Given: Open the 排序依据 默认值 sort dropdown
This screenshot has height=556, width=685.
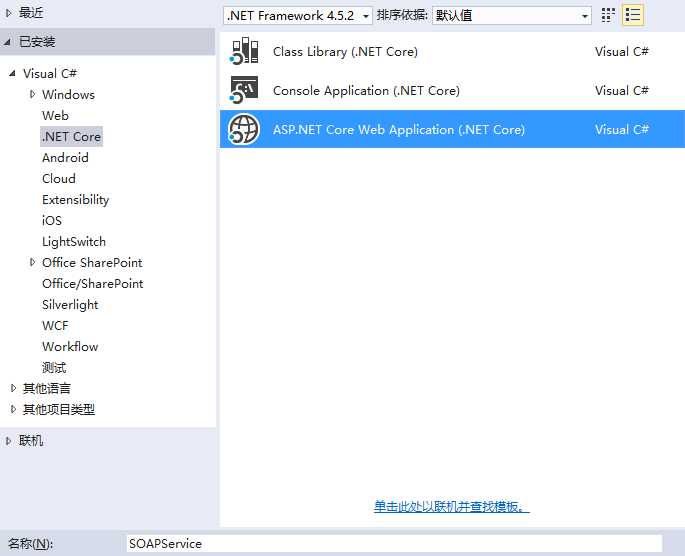Looking at the screenshot, I should [x=512, y=16].
